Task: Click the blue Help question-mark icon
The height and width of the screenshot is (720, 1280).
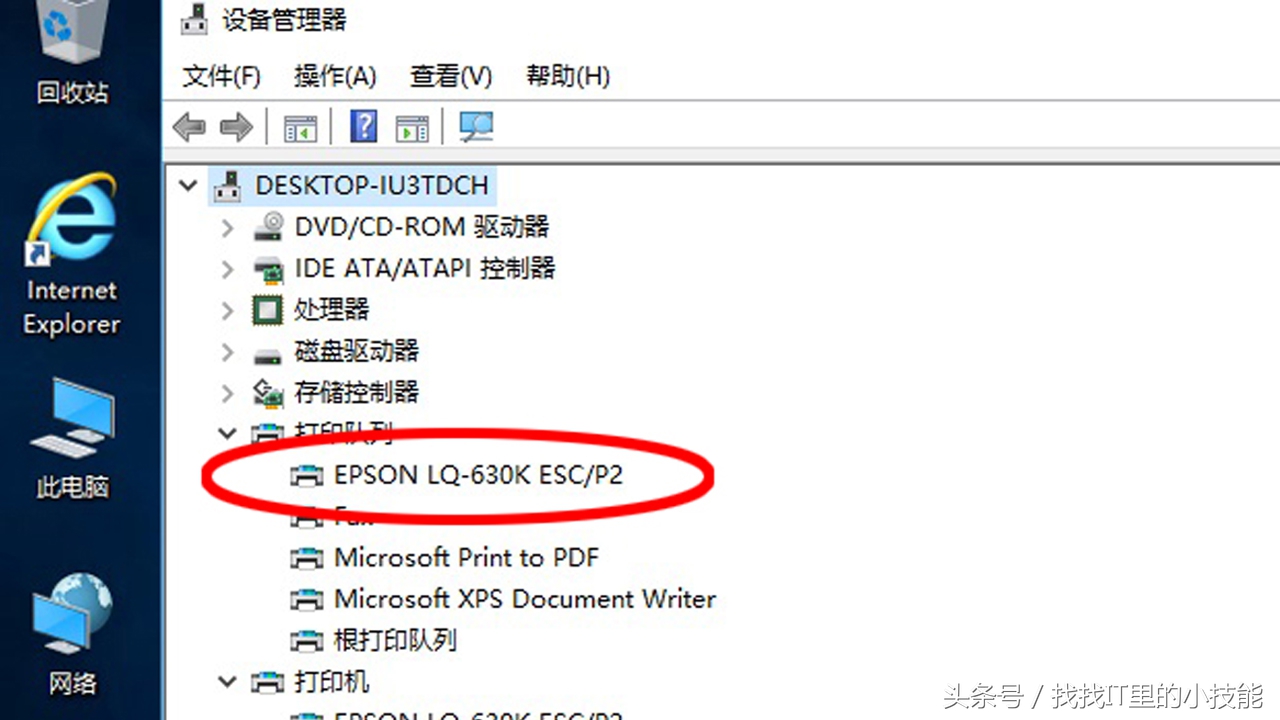Action: click(x=364, y=126)
